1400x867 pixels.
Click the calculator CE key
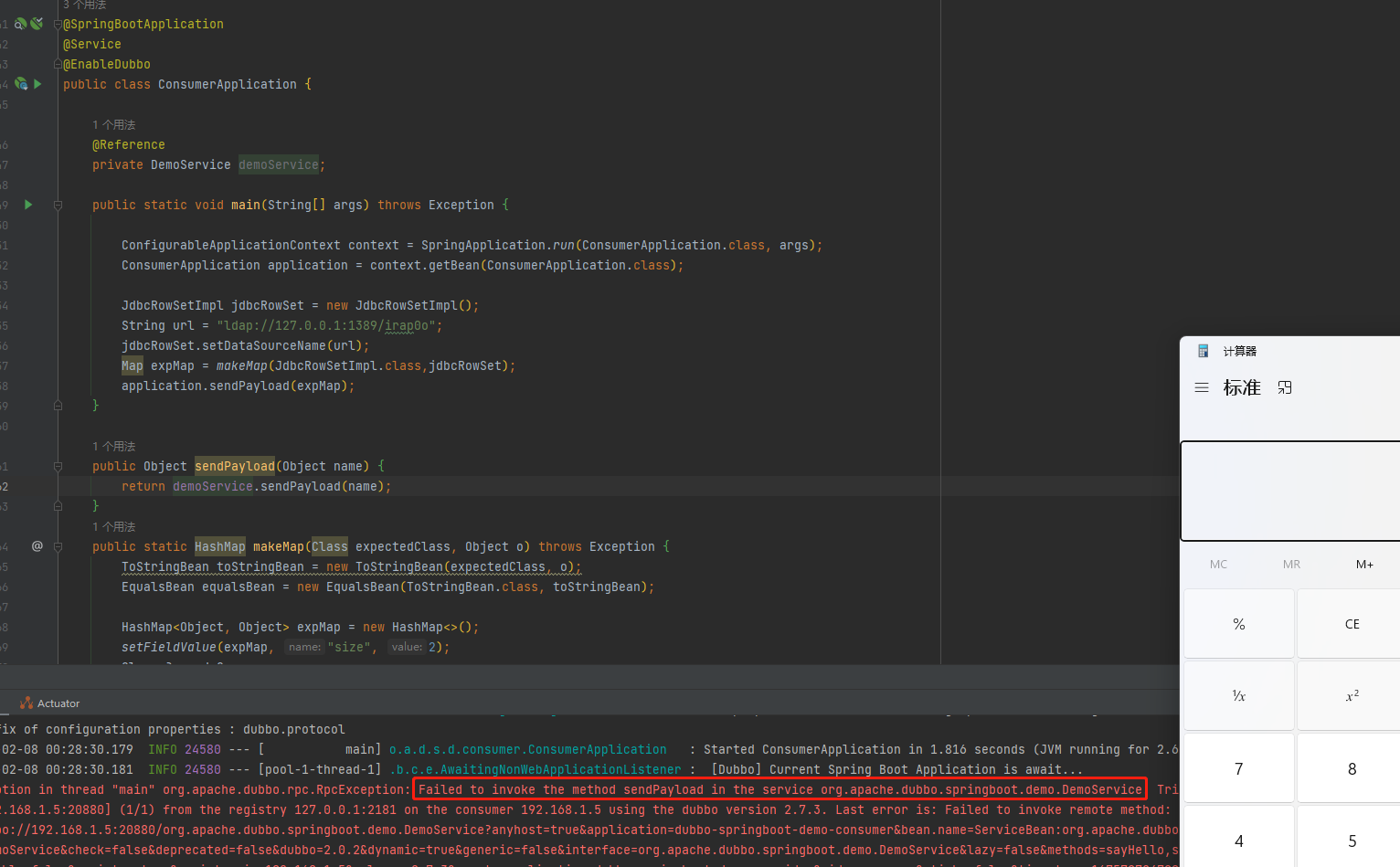[1351, 624]
